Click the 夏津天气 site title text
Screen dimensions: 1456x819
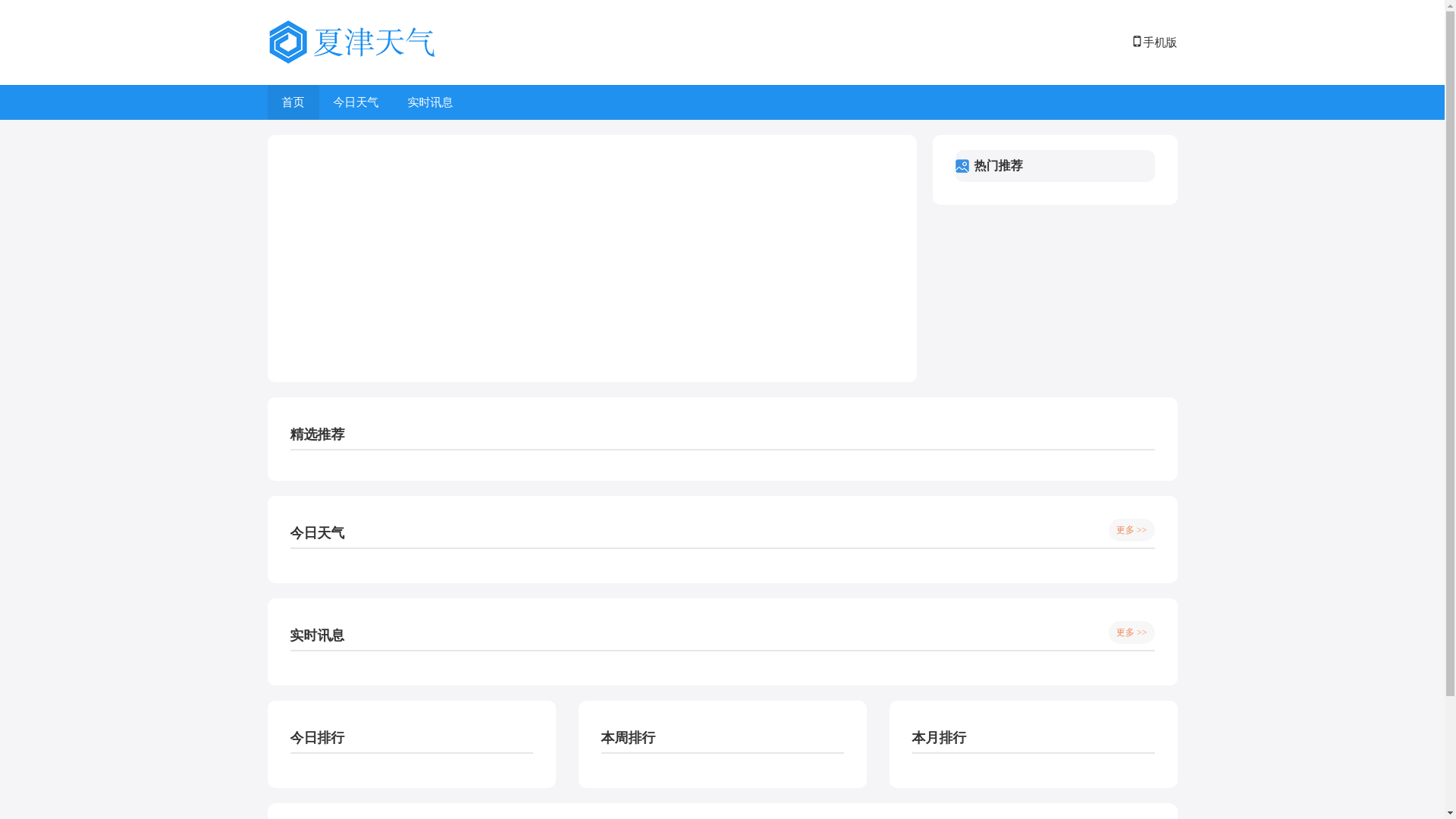[374, 42]
